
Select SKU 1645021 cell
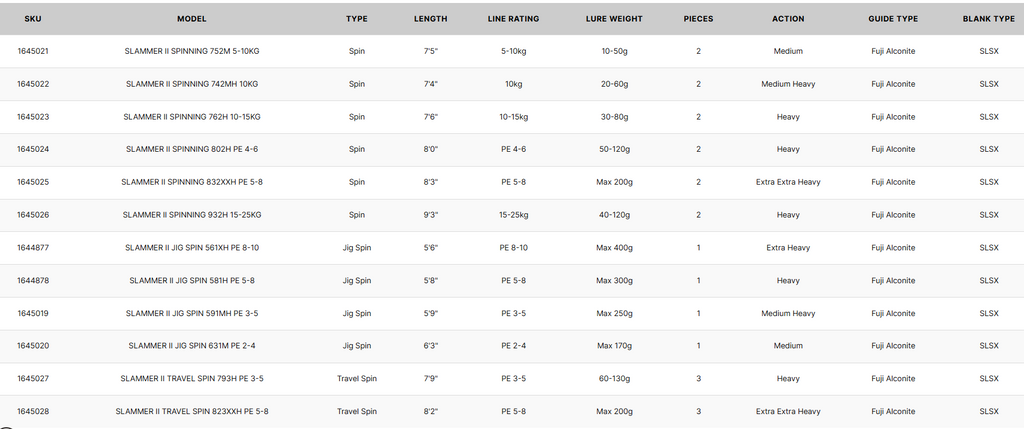[x=33, y=51]
